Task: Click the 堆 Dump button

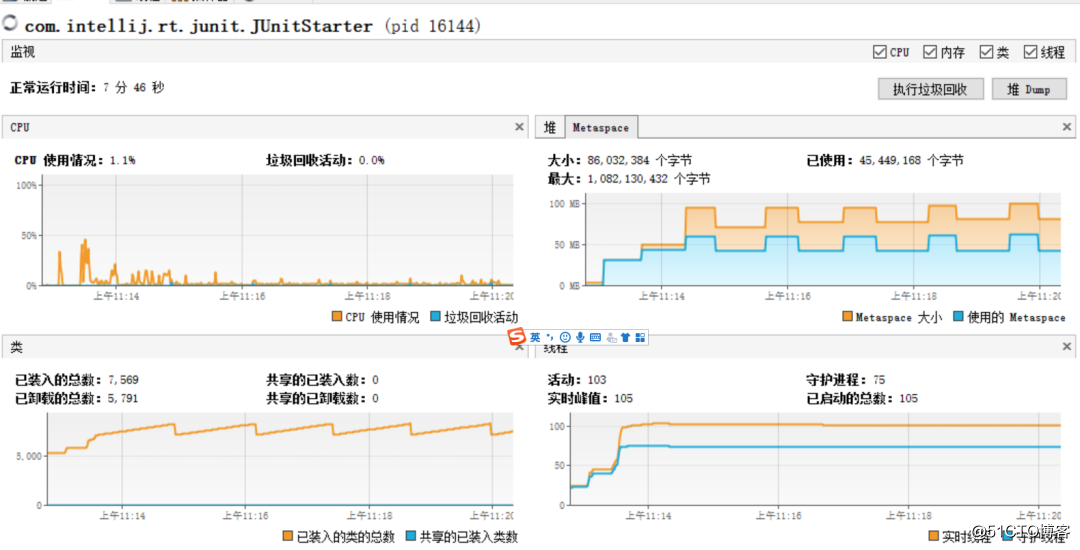Action: 1029,89
